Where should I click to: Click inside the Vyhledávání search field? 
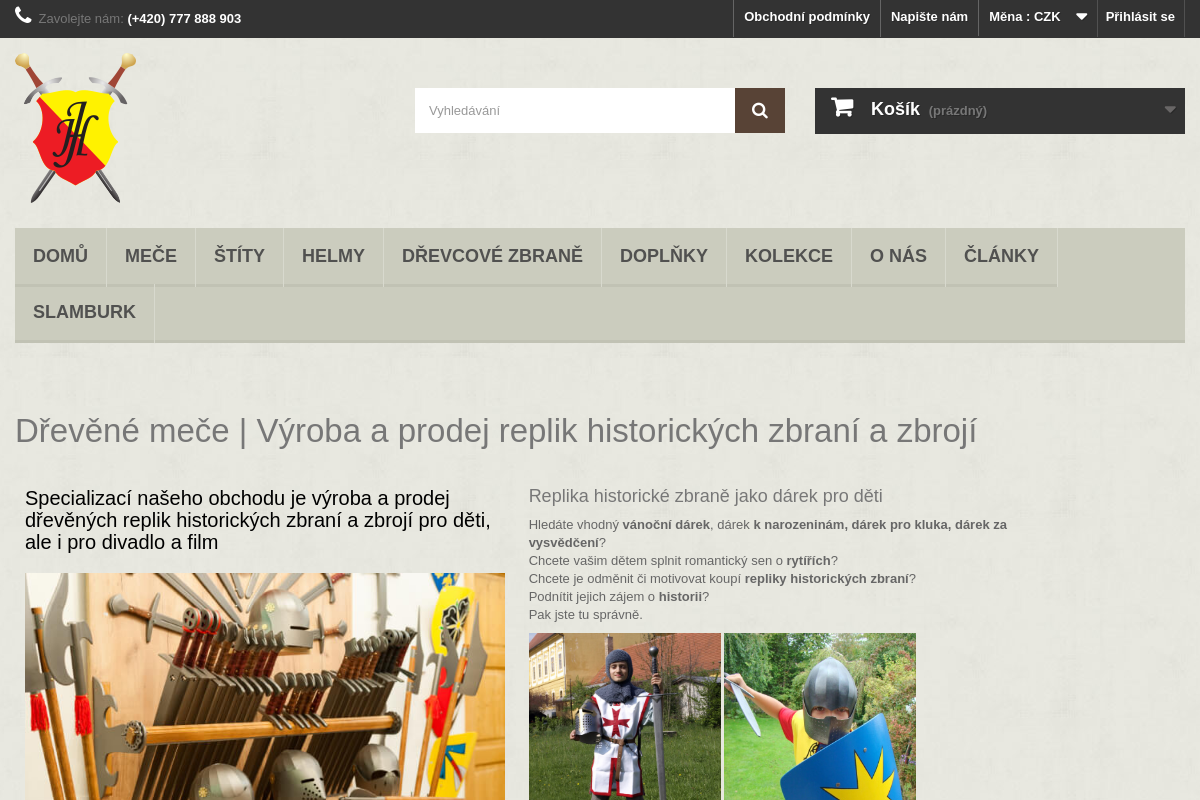tap(575, 110)
